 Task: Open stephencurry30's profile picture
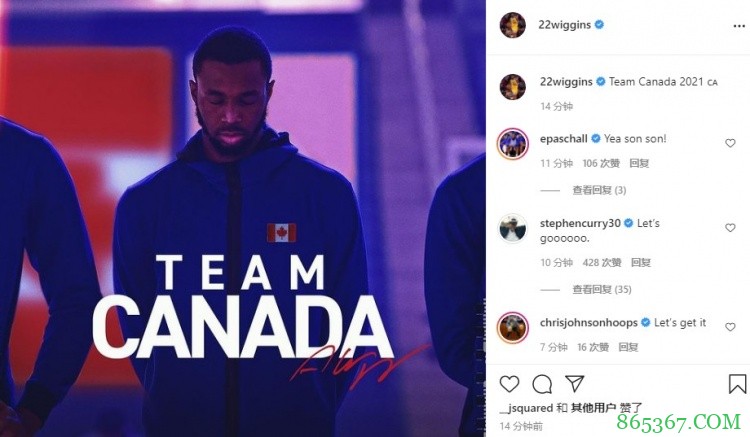tap(513, 228)
